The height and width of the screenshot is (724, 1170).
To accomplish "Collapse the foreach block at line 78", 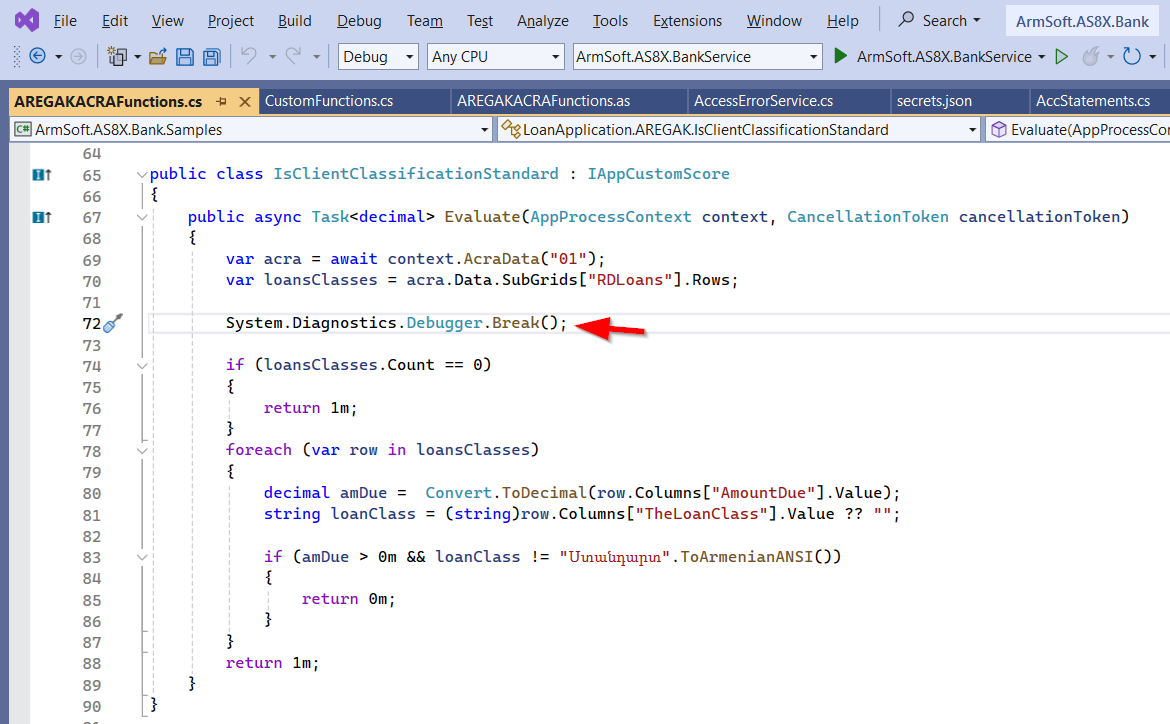I will click(141, 450).
